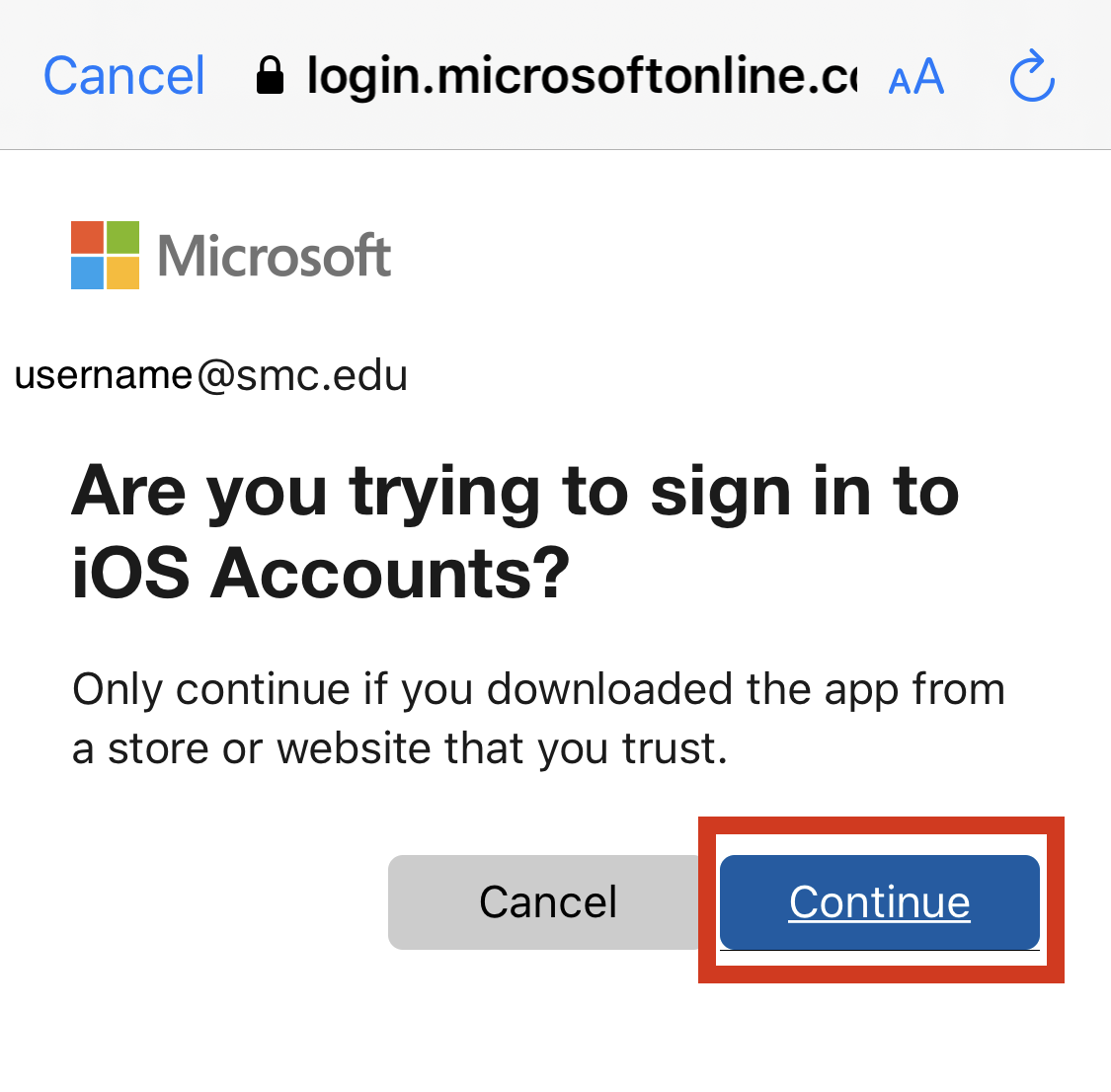1111x1092 pixels.
Task: Tap the padlock icon beside the URL
Action: click(270, 76)
